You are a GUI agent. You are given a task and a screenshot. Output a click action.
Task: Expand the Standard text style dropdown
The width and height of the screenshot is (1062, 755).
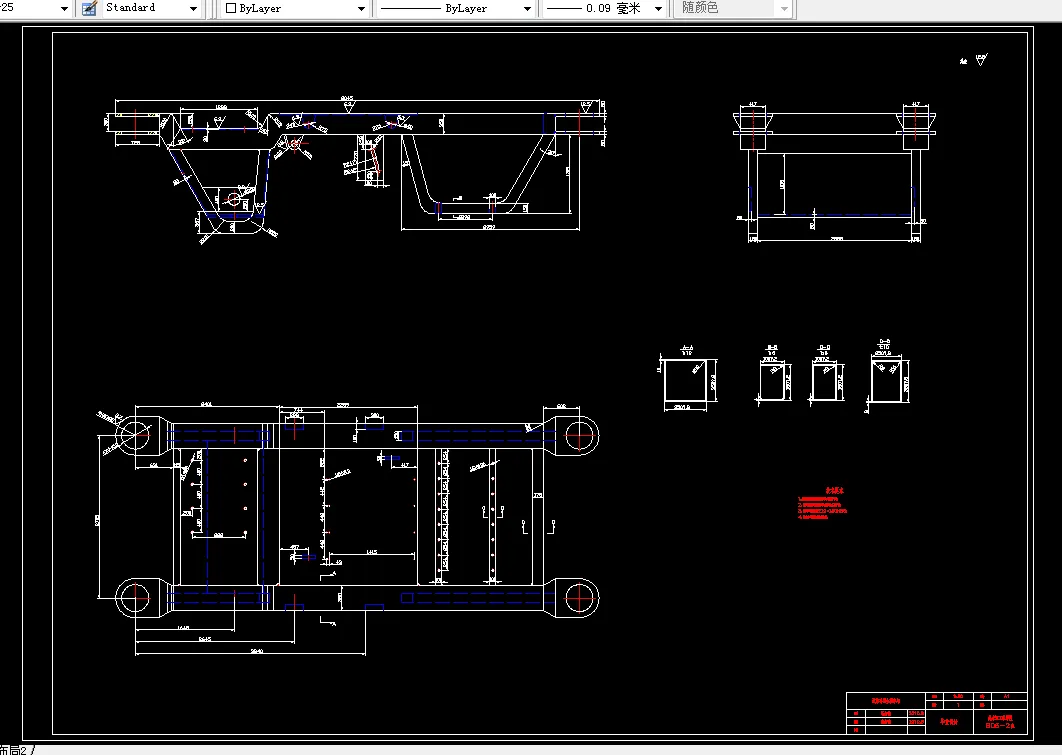193,9
